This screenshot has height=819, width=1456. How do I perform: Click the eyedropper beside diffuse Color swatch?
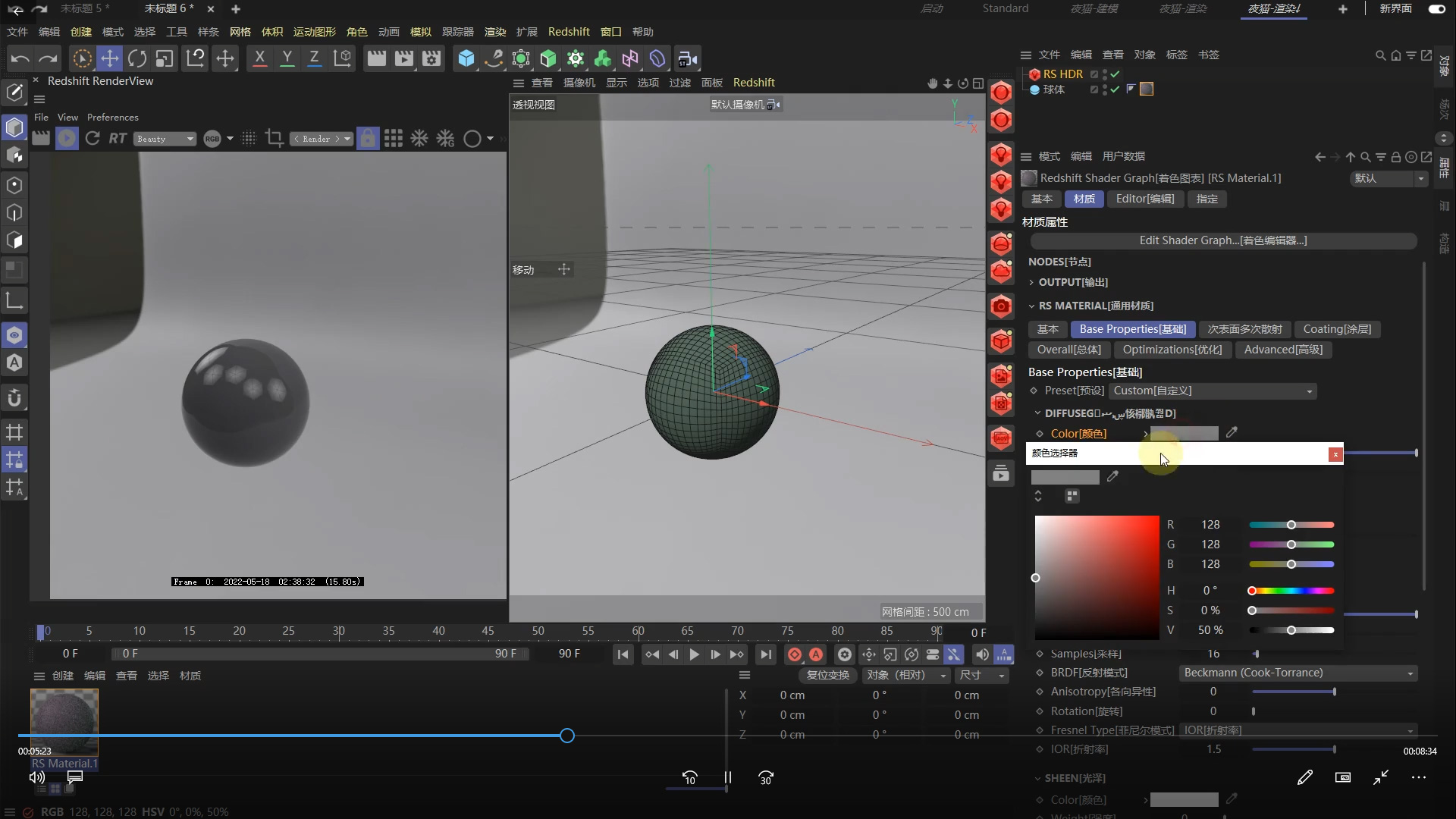tap(1232, 432)
